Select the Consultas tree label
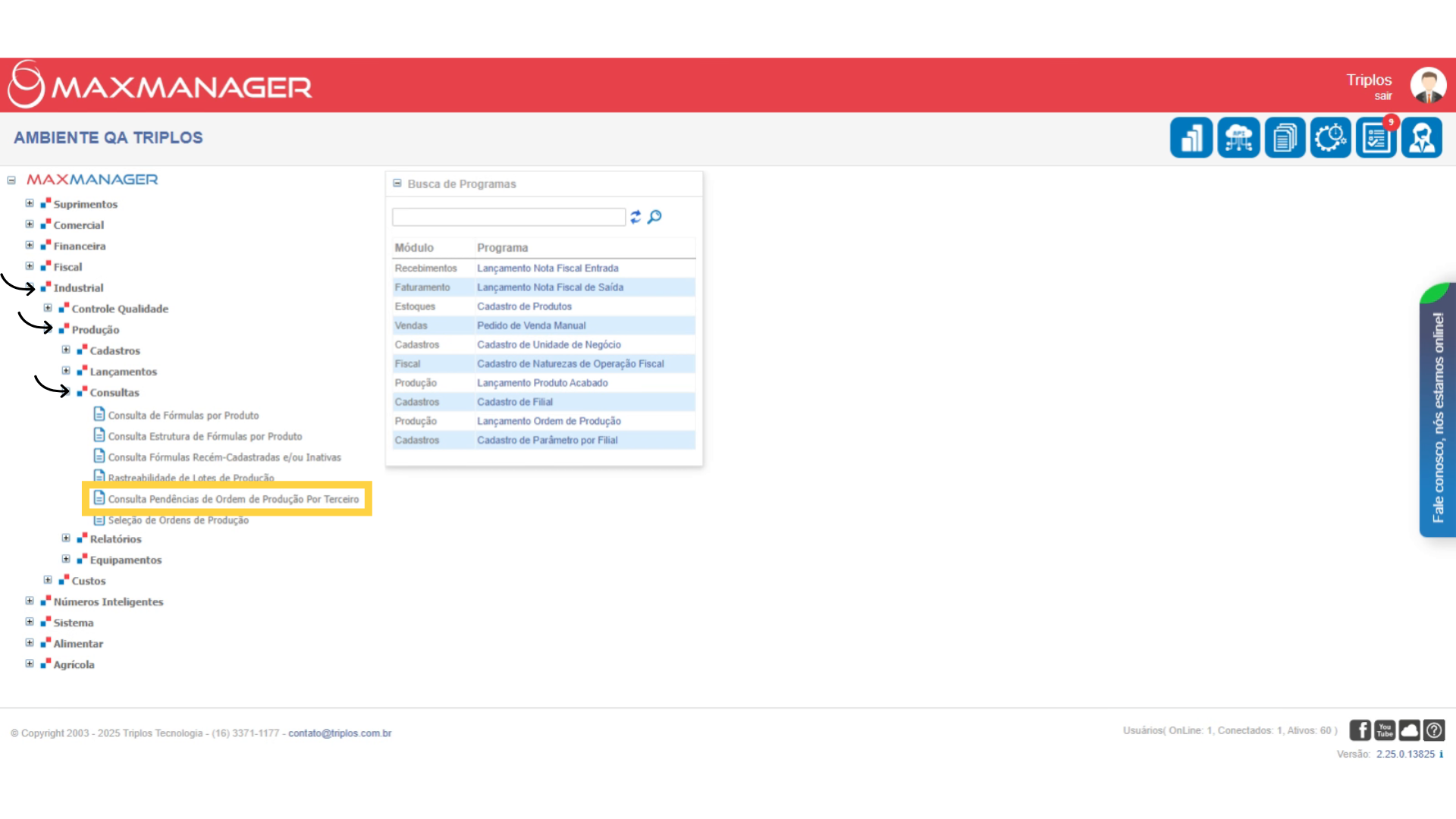The width and height of the screenshot is (1456, 819). coord(115,393)
